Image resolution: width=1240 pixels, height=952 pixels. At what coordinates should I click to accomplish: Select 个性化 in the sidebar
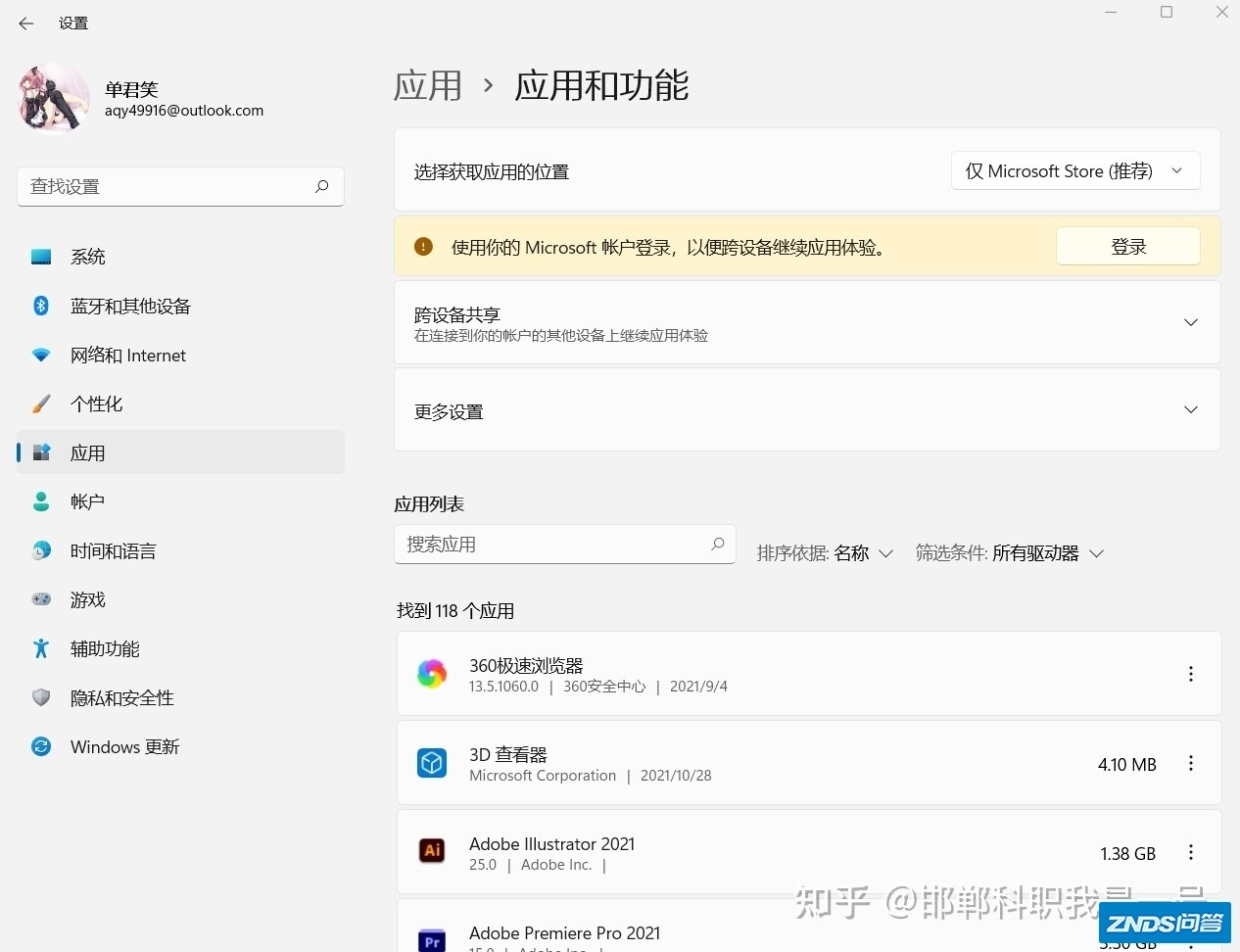(180, 404)
